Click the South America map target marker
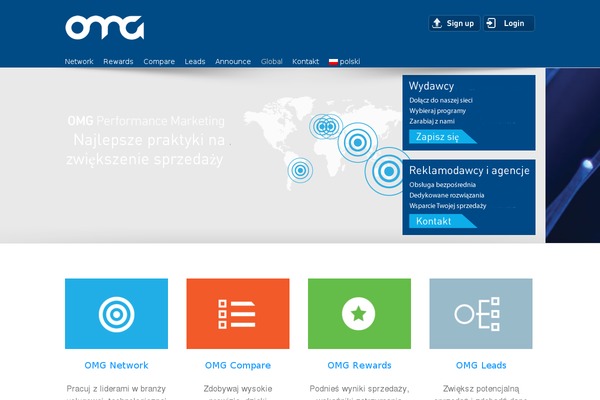600x400 pixels. click(x=300, y=170)
